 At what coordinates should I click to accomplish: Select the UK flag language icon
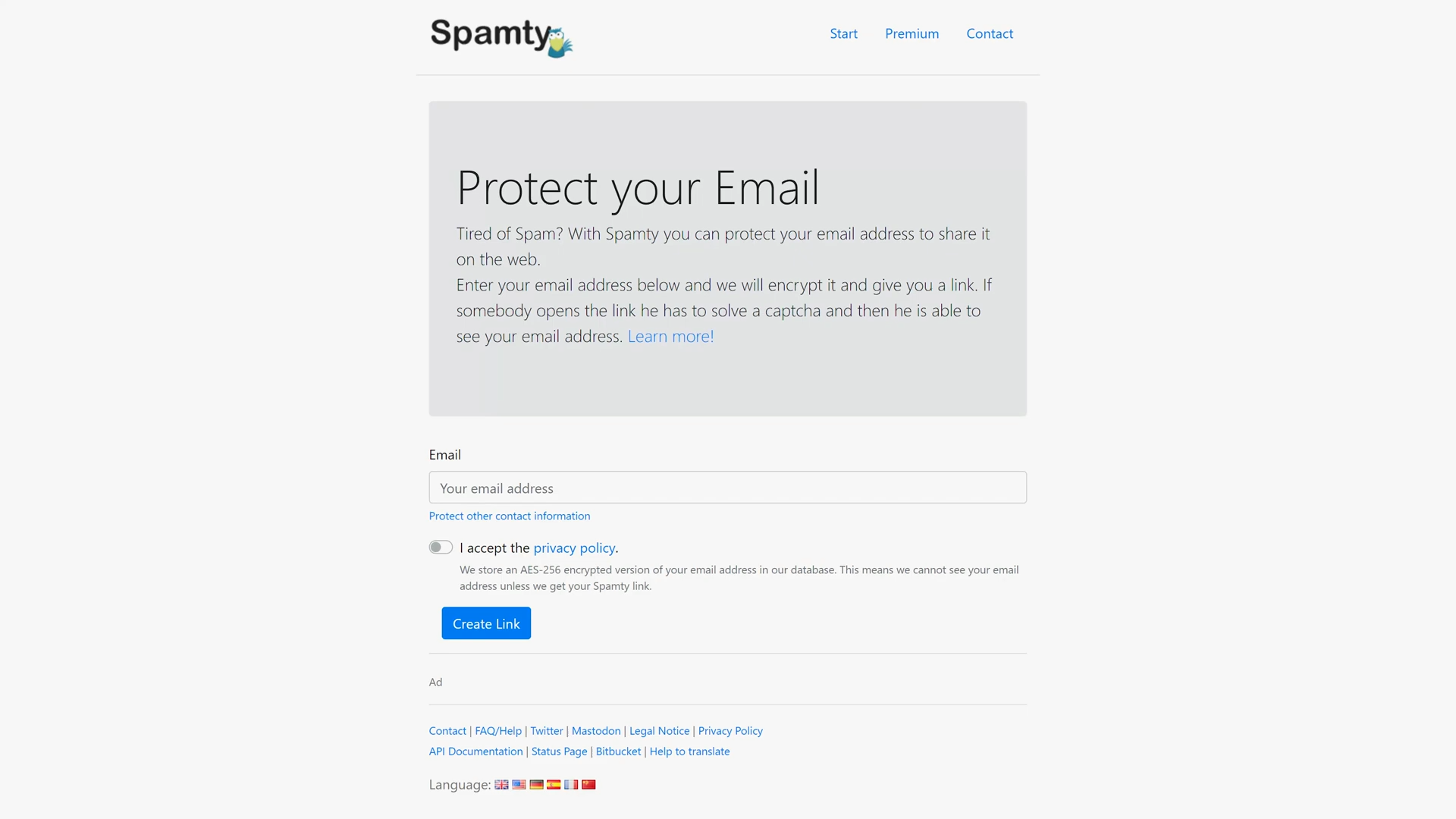pos(501,785)
